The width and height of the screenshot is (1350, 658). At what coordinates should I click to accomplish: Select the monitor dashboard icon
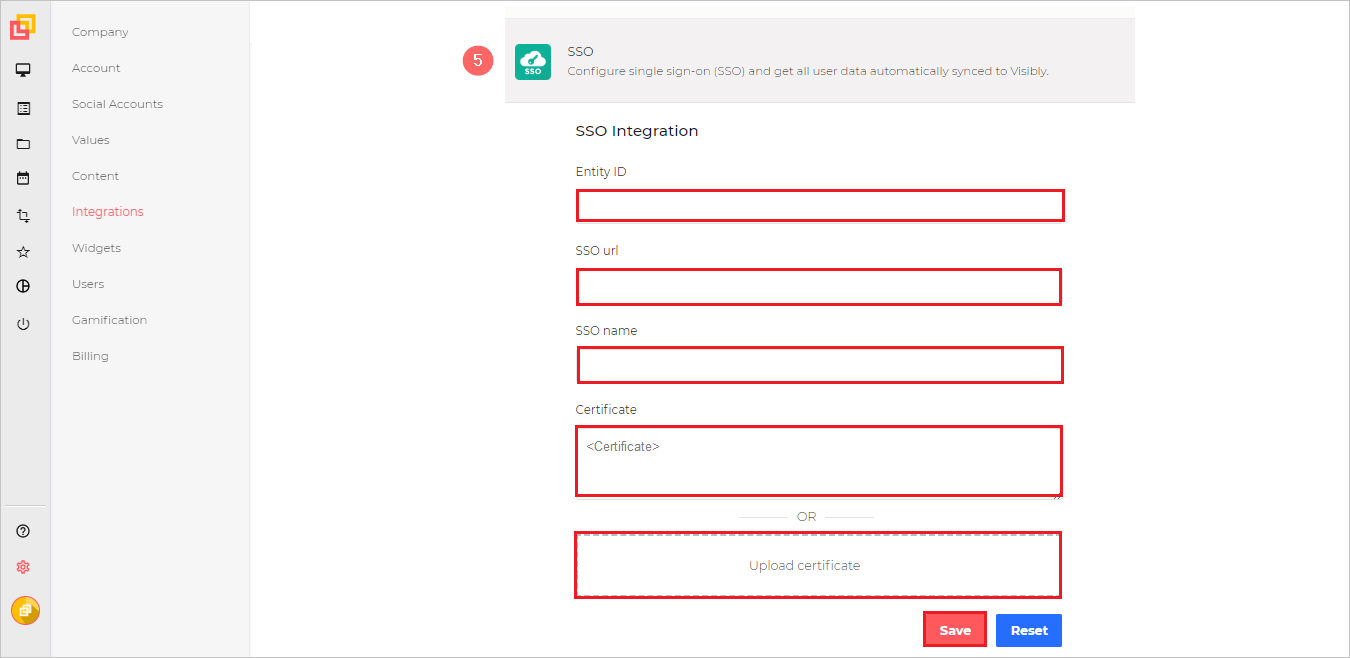point(23,69)
